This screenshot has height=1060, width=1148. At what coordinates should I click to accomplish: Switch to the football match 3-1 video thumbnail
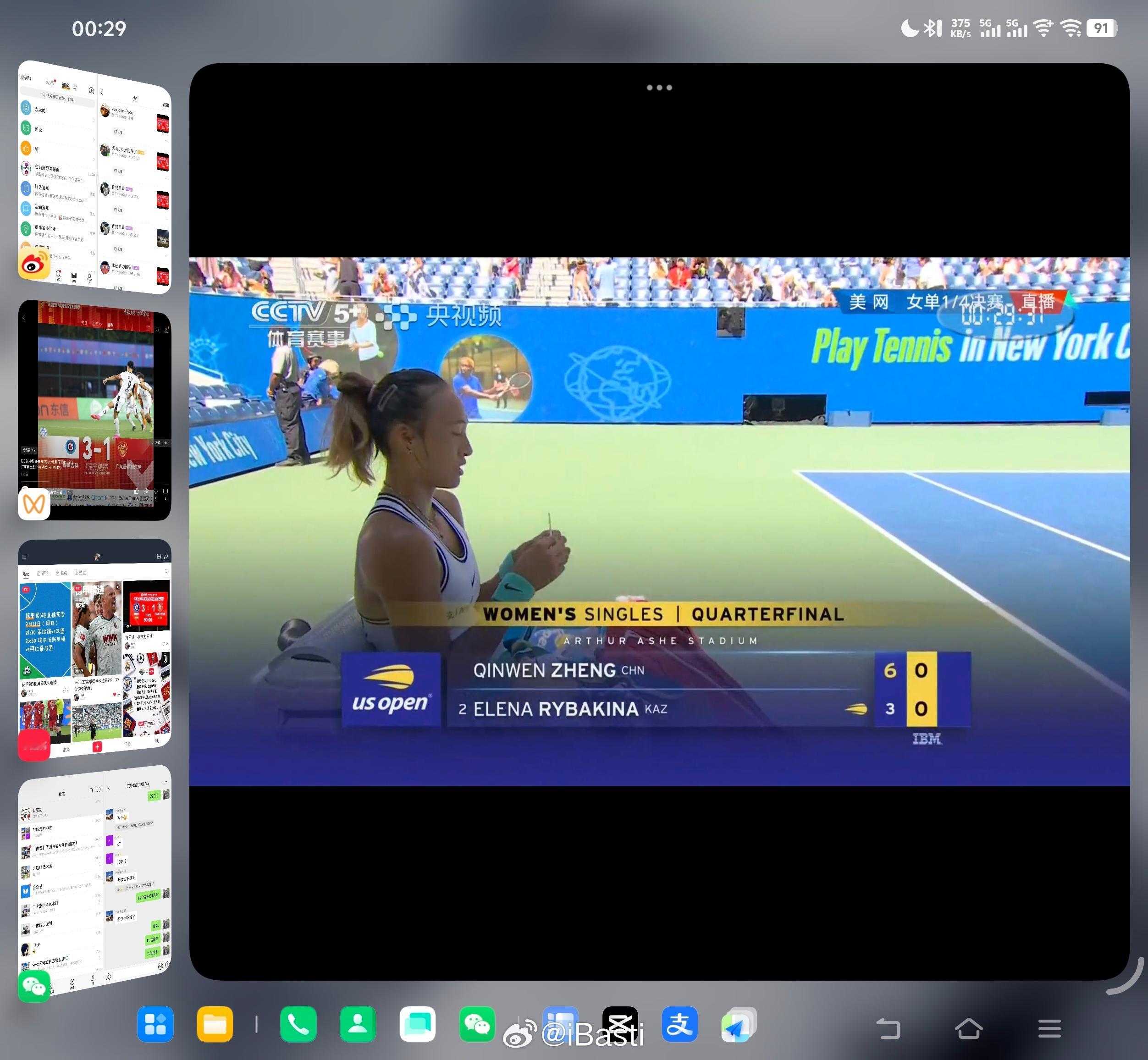pyautogui.click(x=94, y=410)
